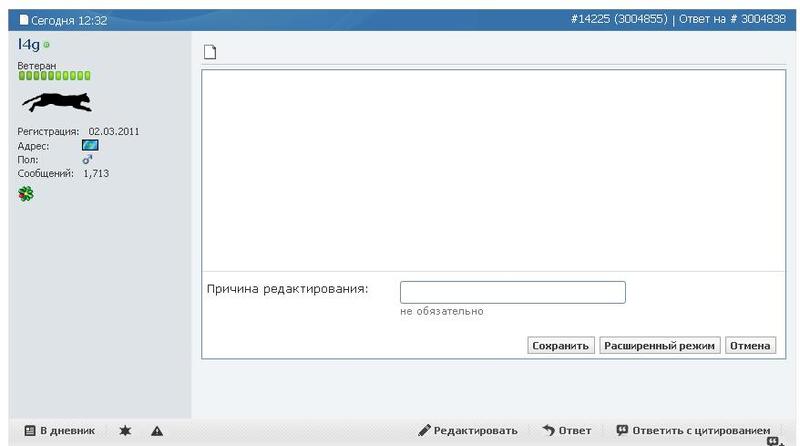Click the post icon above the editor
800x446 pixels.
coord(209,52)
